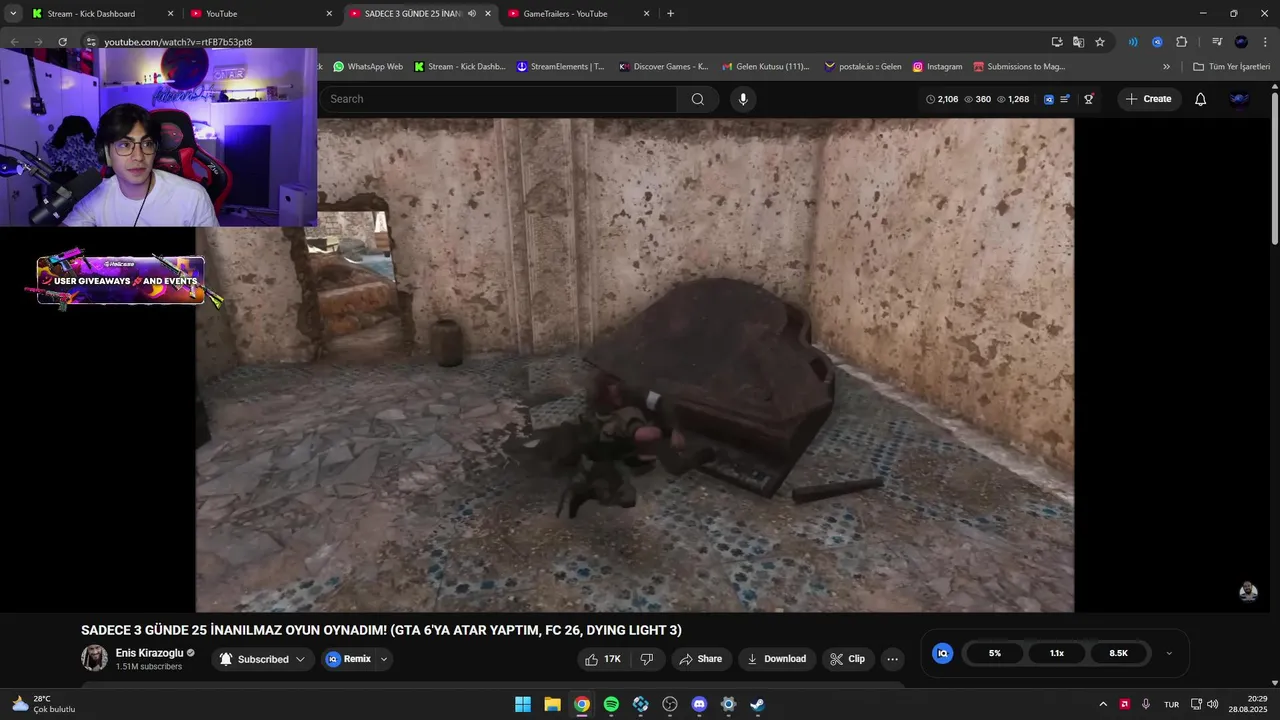Viewport: 1280px width, 720px height.
Task: Click the YouTube search input field
Action: click(500, 99)
